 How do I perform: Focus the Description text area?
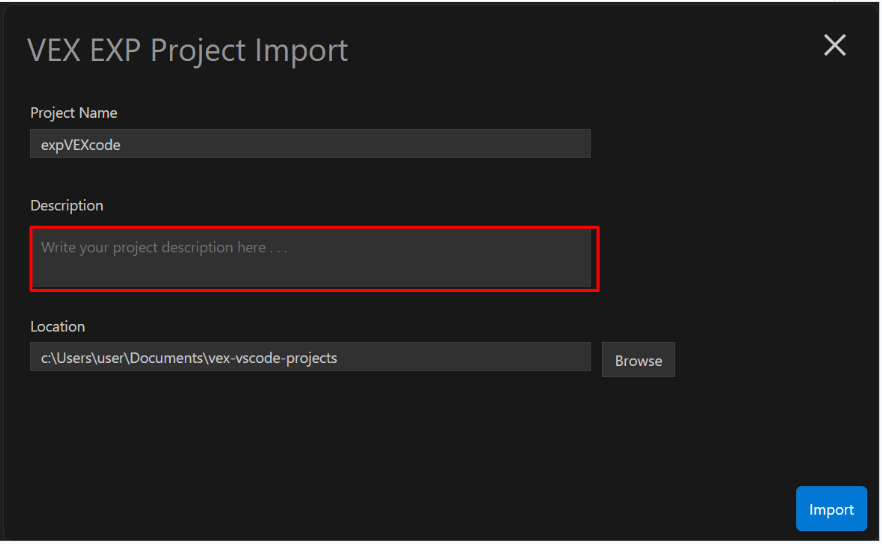pos(314,259)
